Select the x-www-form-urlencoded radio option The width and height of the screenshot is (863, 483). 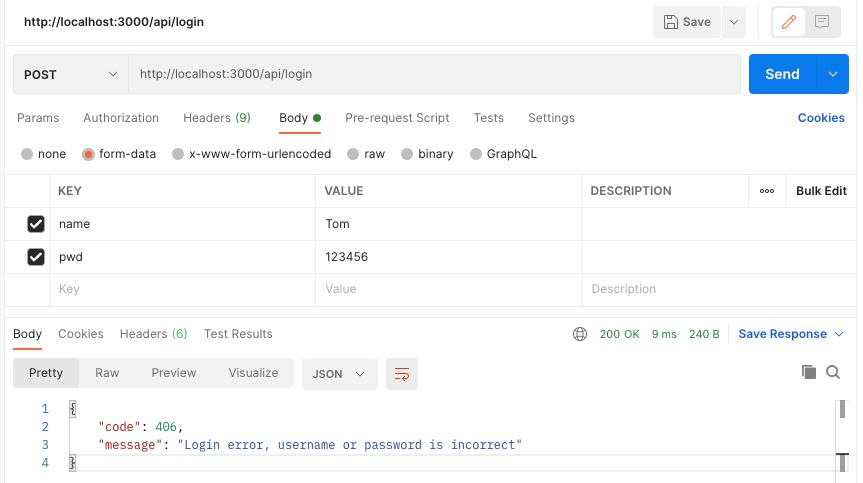178,154
